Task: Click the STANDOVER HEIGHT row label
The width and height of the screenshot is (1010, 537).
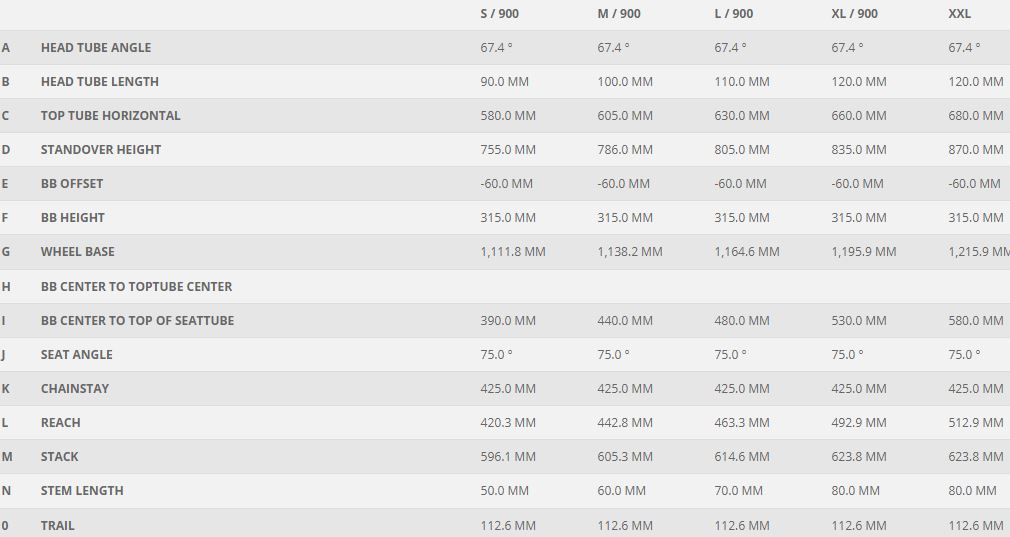Action: 101,150
